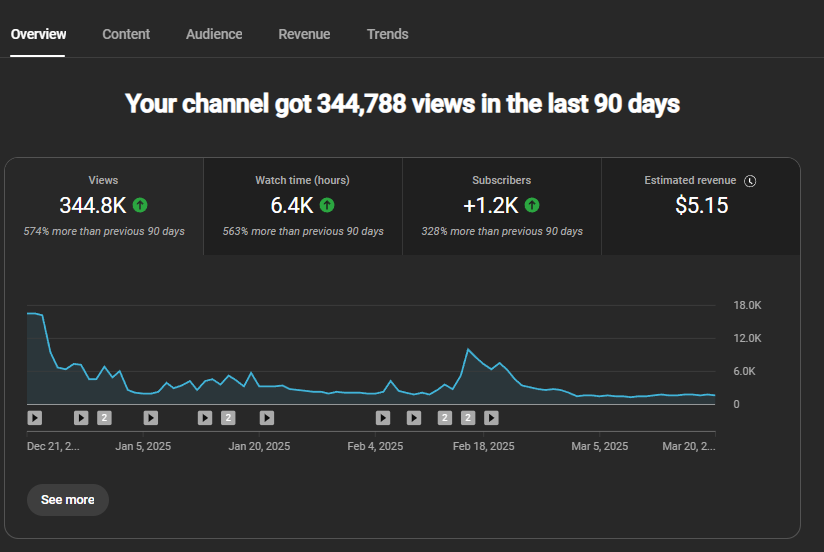
Task: Click green up arrow next to 344.8K
Action: pyautogui.click(x=140, y=205)
